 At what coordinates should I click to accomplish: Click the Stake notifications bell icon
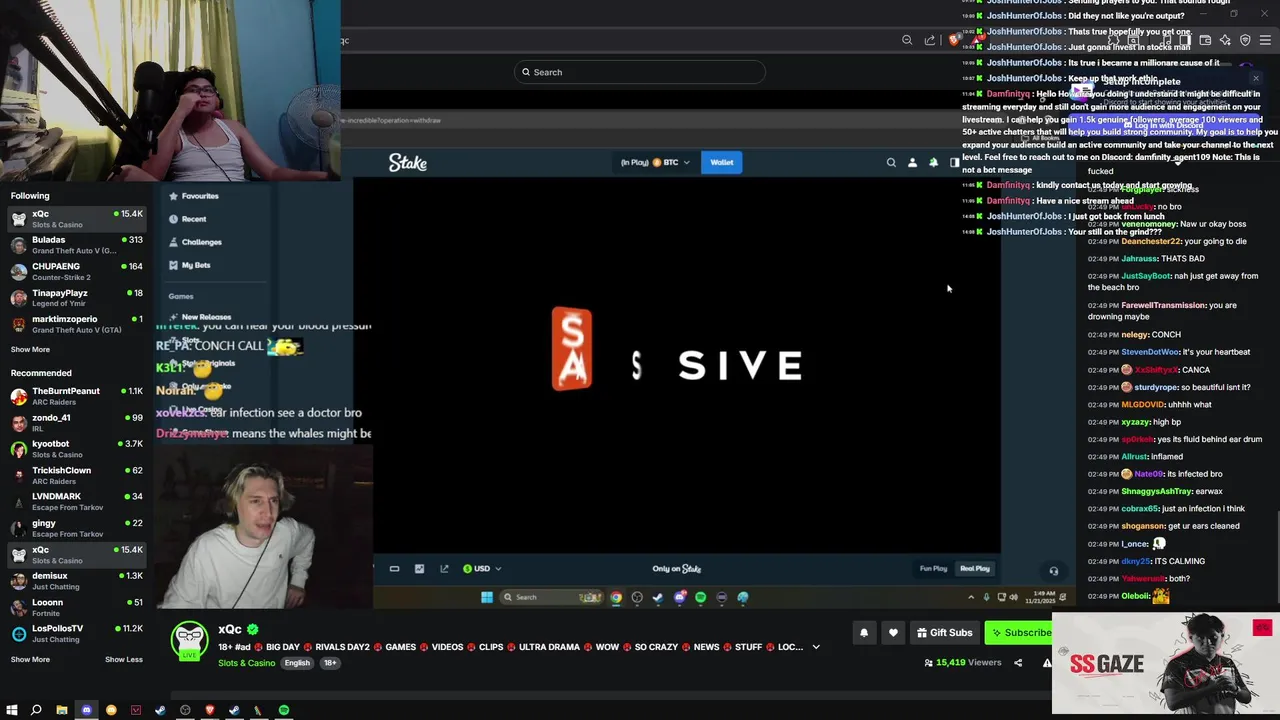933,162
